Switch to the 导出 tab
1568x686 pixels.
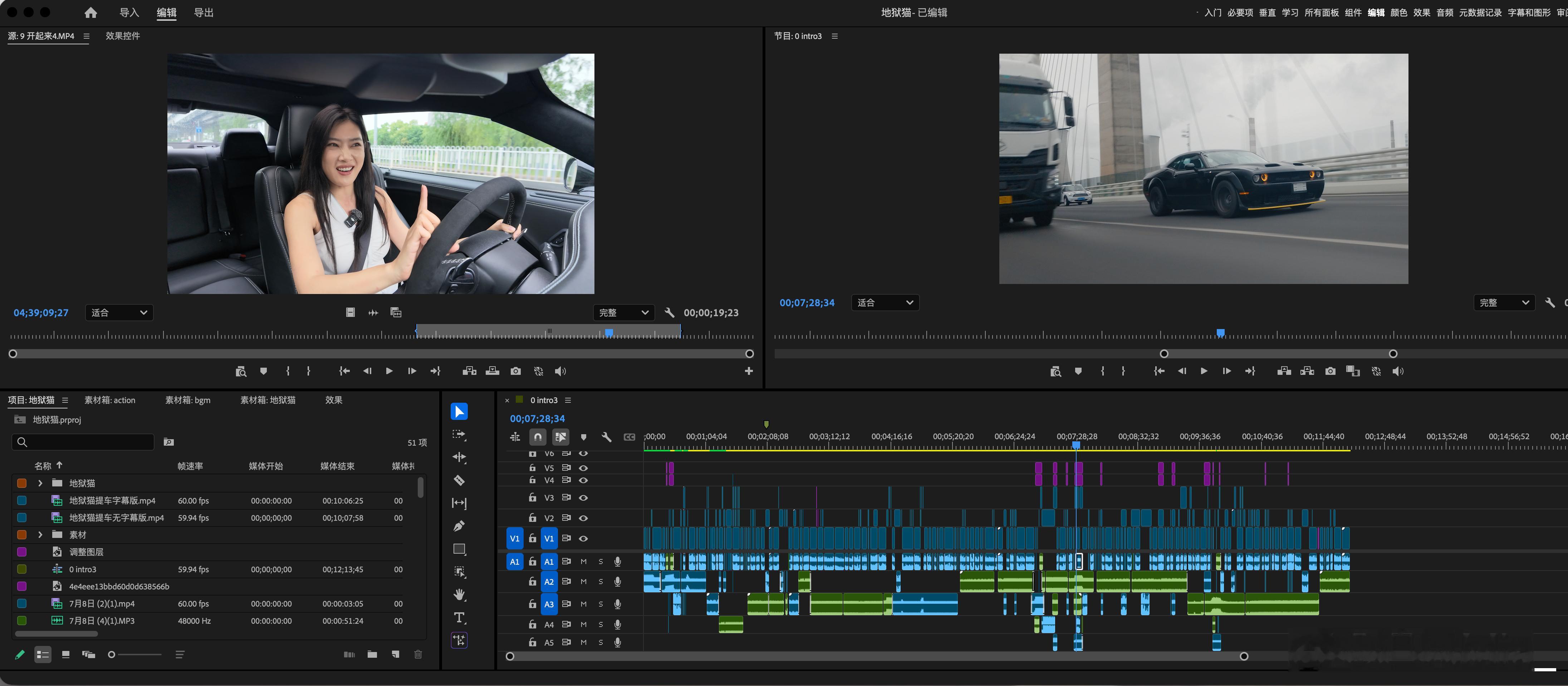[203, 12]
